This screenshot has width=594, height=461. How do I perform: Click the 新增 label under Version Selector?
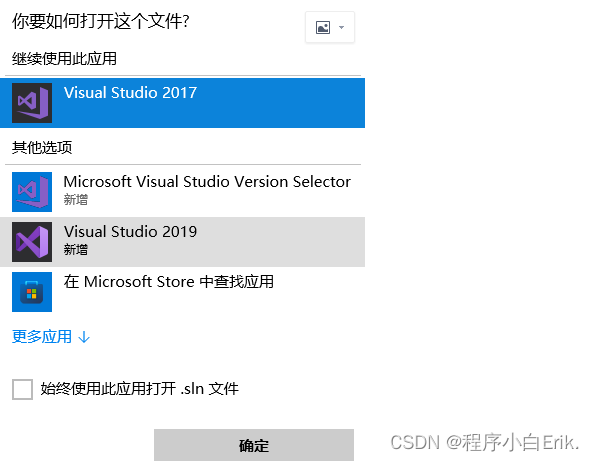click(x=76, y=199)
